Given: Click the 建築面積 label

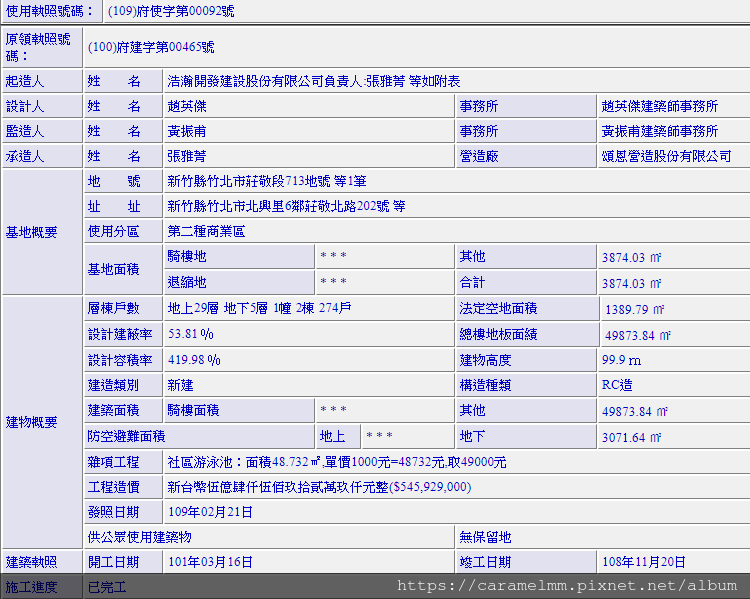Looking at the screenshot, I should click(x=113, y=410).
